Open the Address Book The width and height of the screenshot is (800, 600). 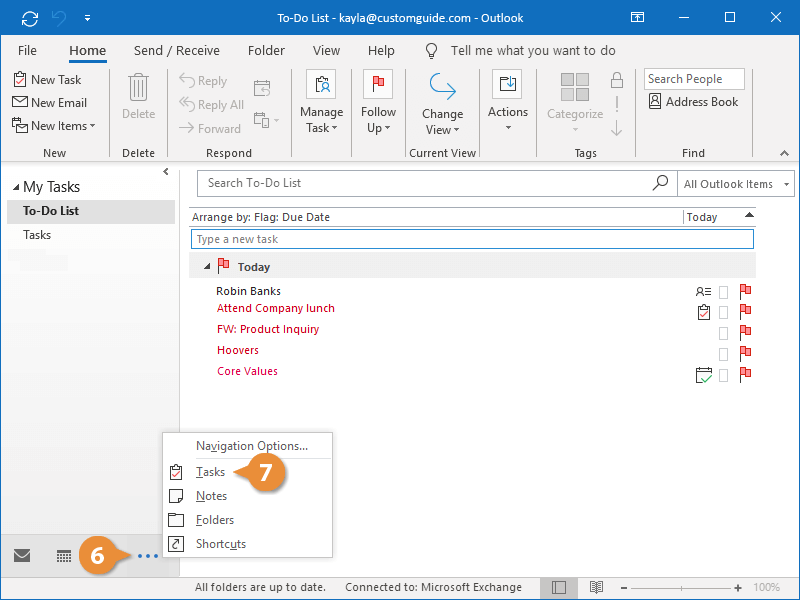tap(693, 102)
